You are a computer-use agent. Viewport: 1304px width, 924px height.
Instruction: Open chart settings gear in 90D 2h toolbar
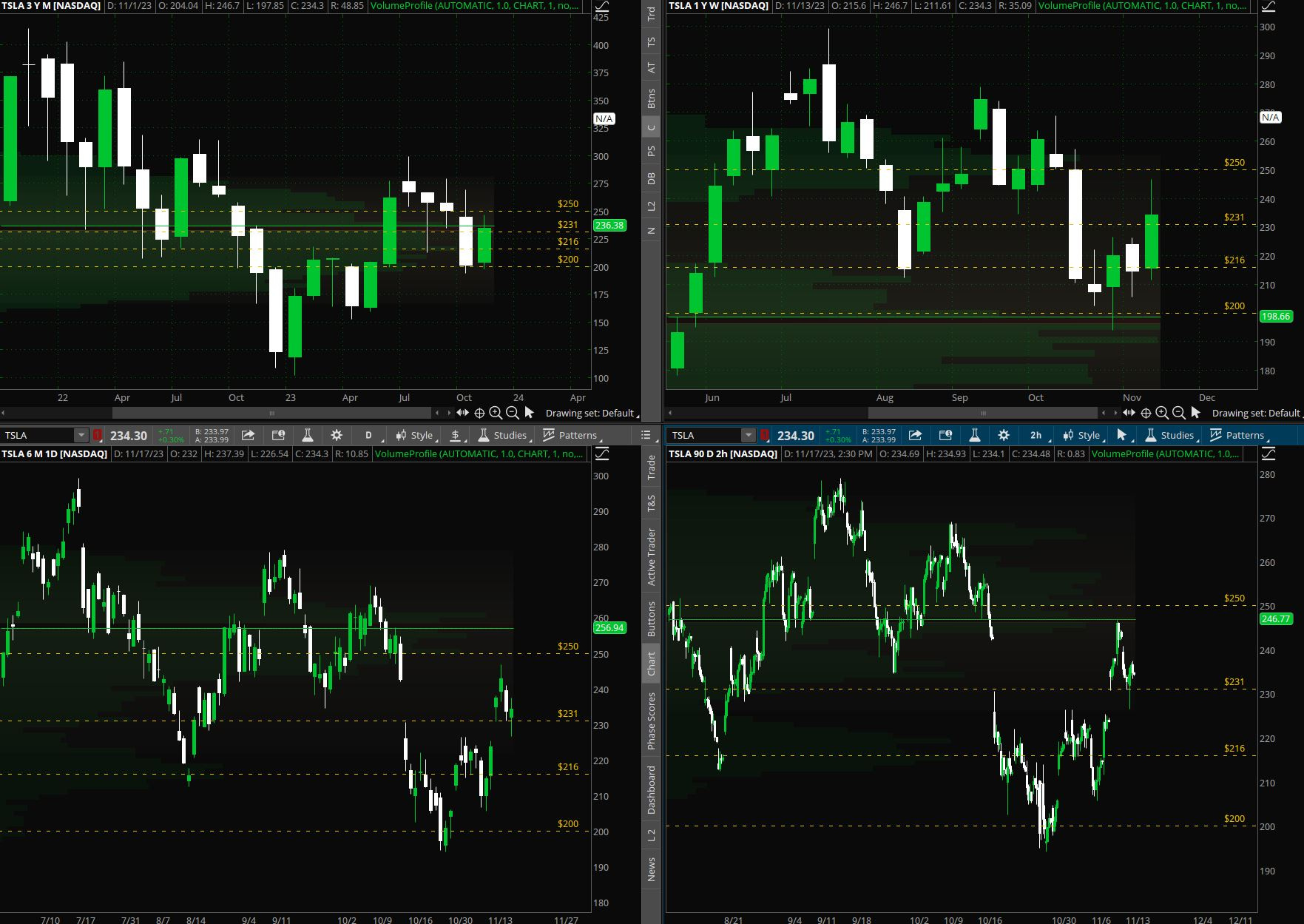1004,435
